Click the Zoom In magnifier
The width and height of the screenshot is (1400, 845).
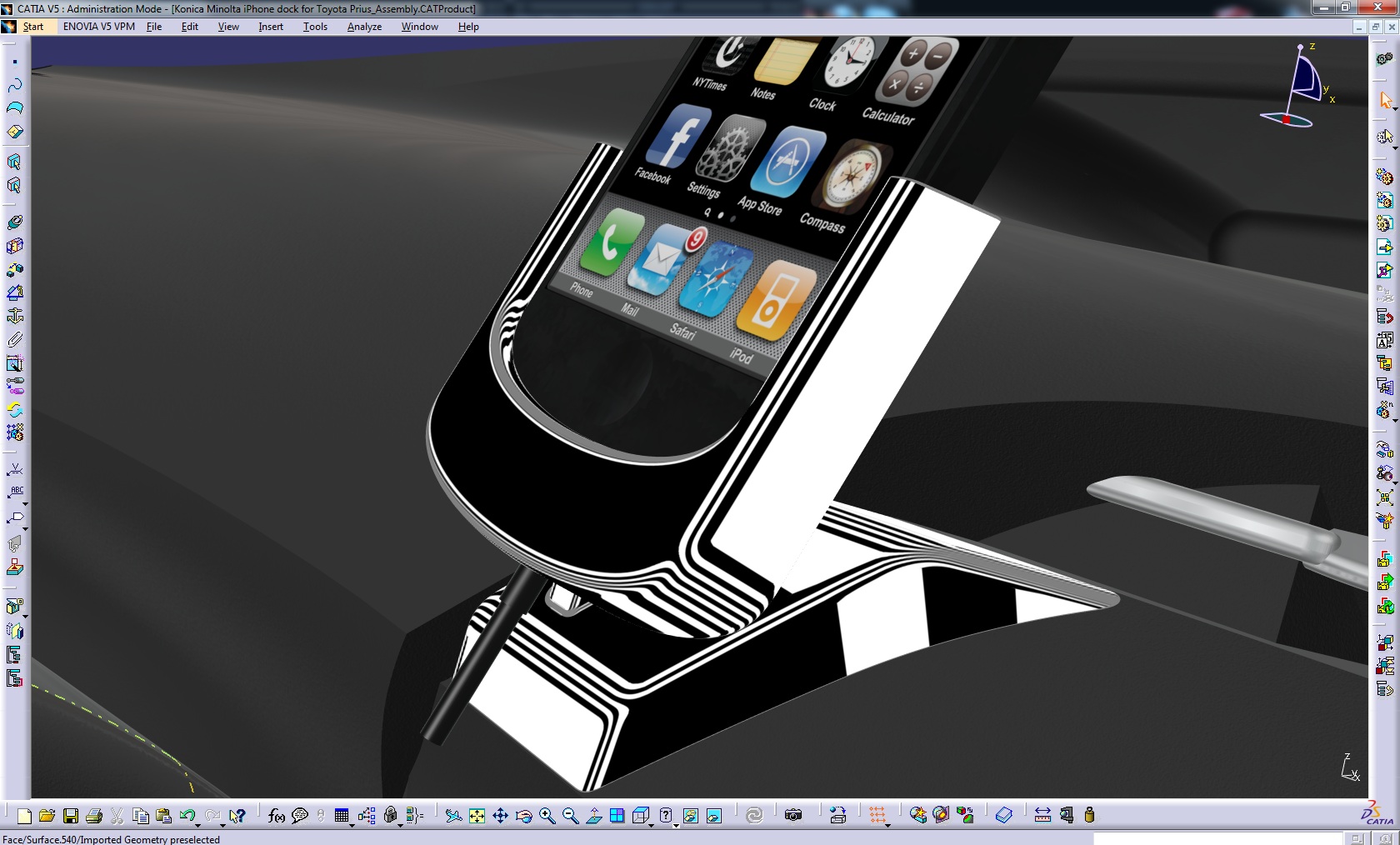547,816
